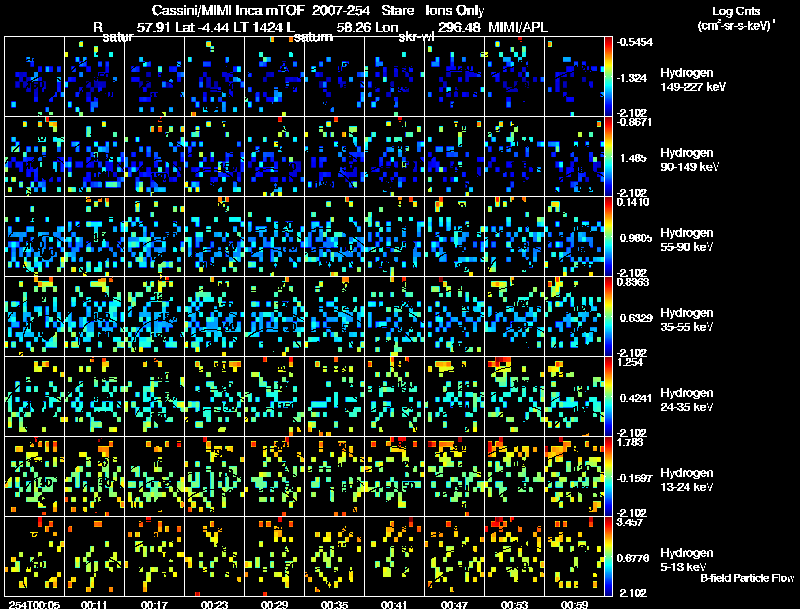Click the '00:35' time axis label
This screenshot has height=609, width=800.
tap(335, 604)
